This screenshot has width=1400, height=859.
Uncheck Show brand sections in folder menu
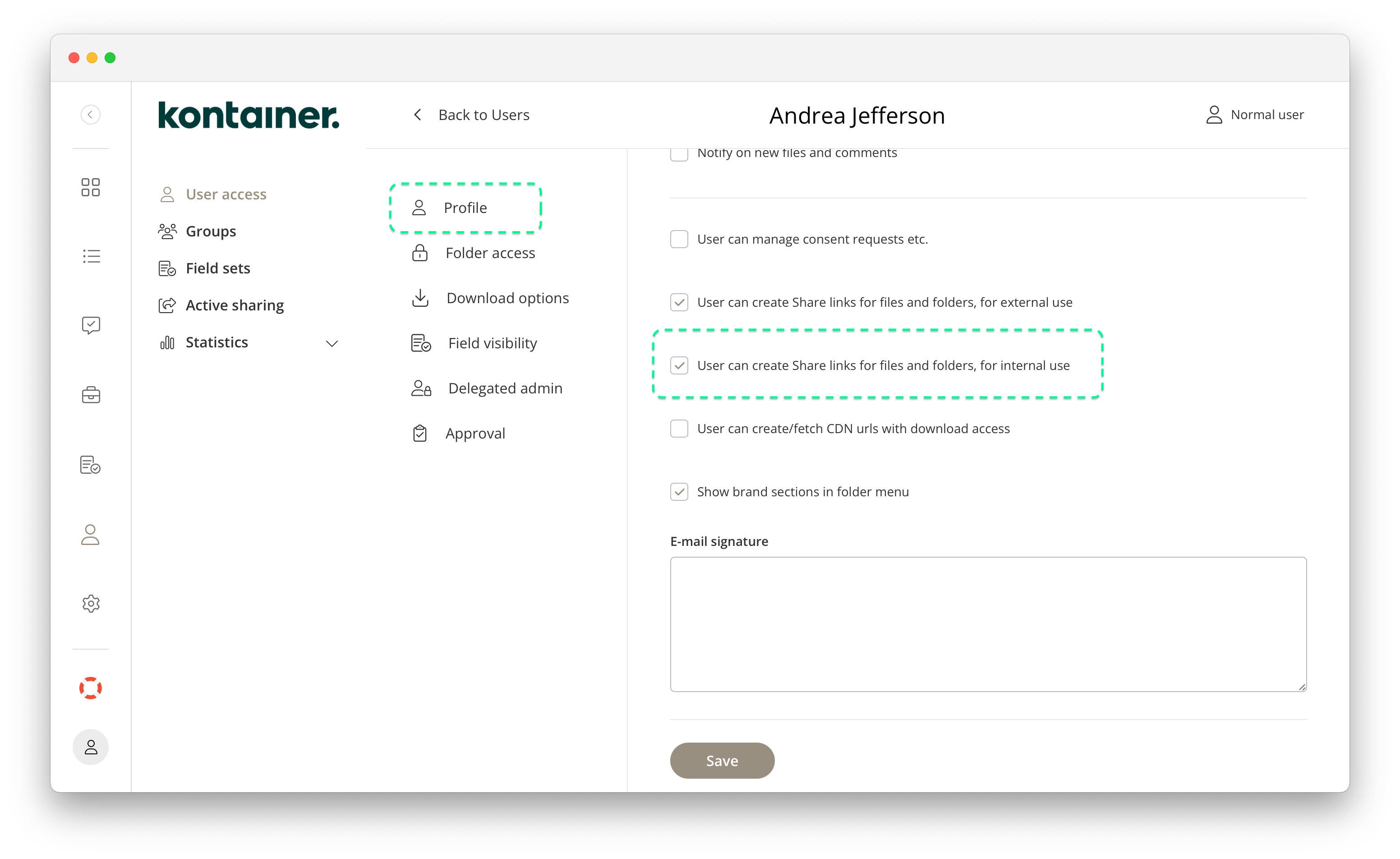[679, 491]
